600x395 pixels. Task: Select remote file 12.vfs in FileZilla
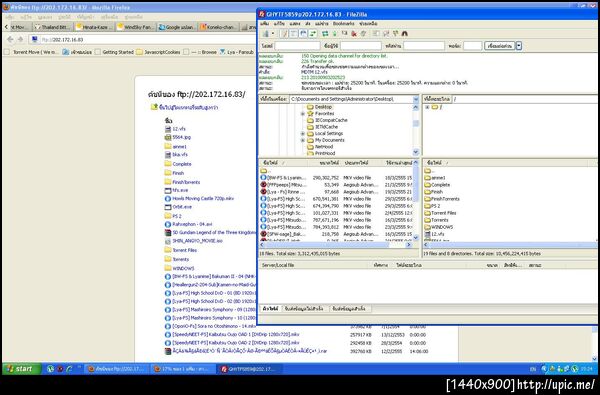pyautogui.click(x=434, y=234)
